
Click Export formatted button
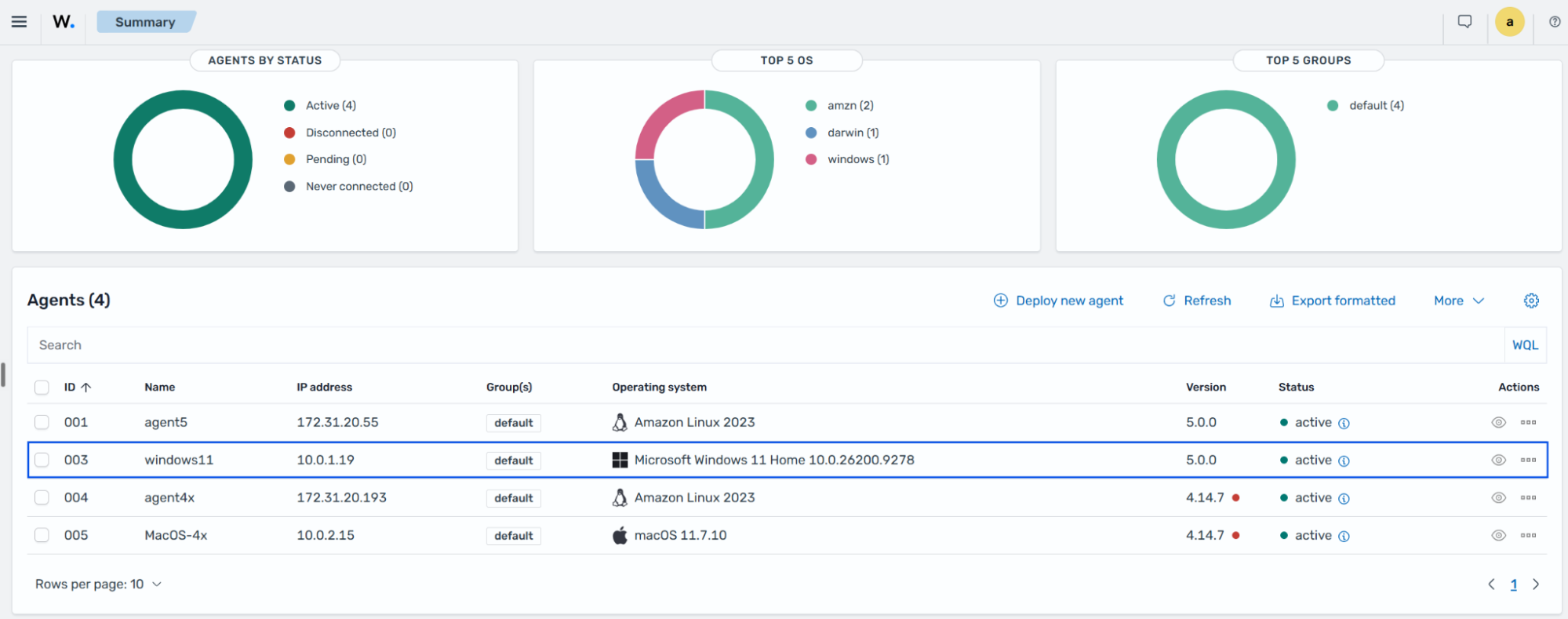(x=1333, y=300)
